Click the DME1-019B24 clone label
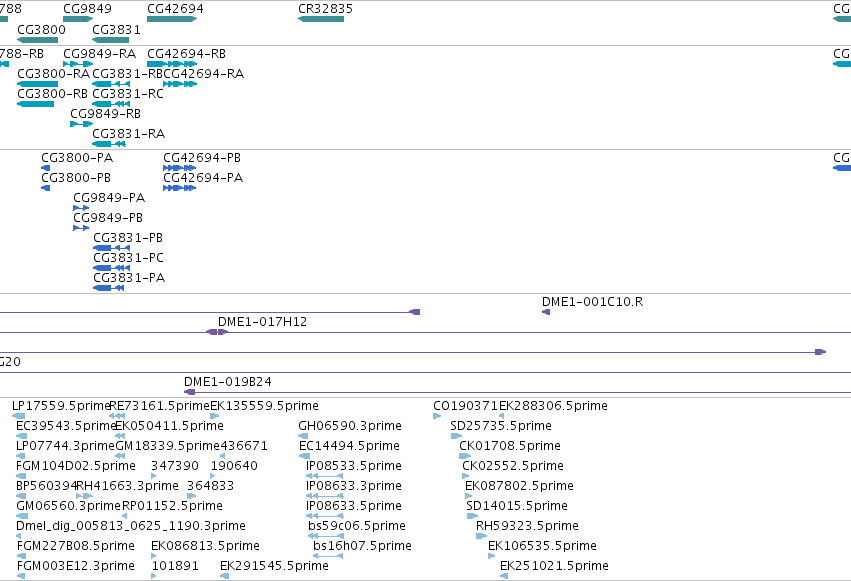Image resolution: width=851 pixels, height=581 pixels. [227, 382]
